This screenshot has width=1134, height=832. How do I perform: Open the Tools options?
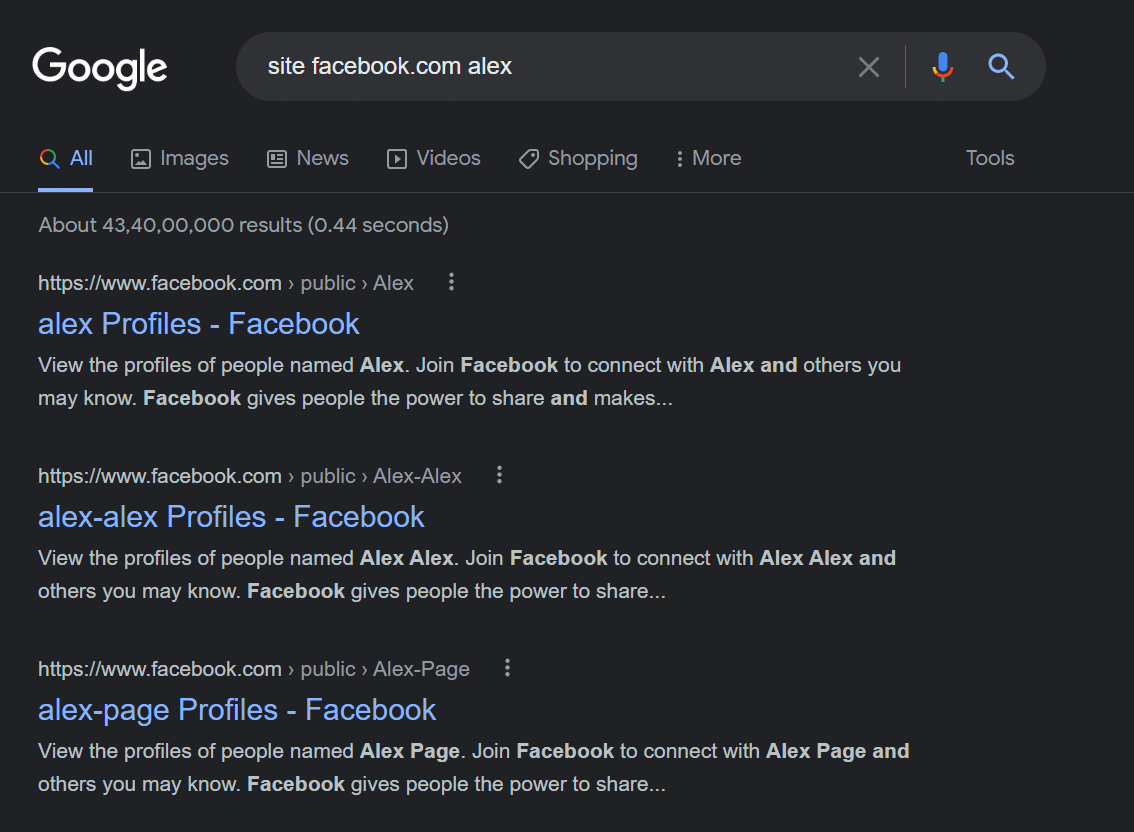[990, 158]
